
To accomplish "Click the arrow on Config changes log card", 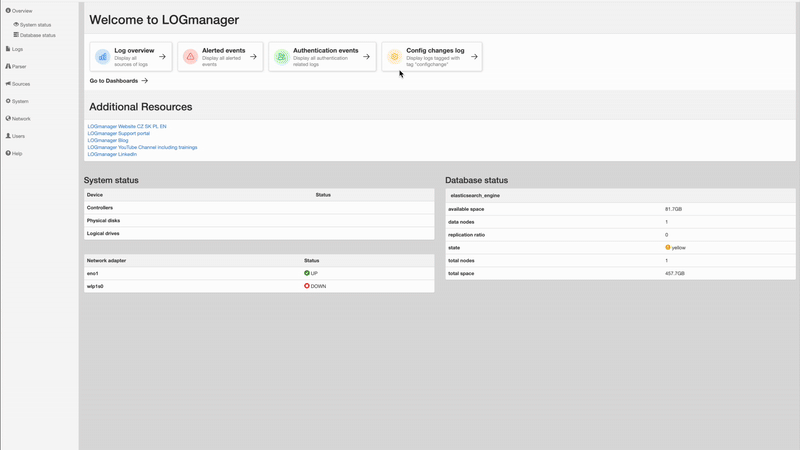I will (x=474, y=57).
